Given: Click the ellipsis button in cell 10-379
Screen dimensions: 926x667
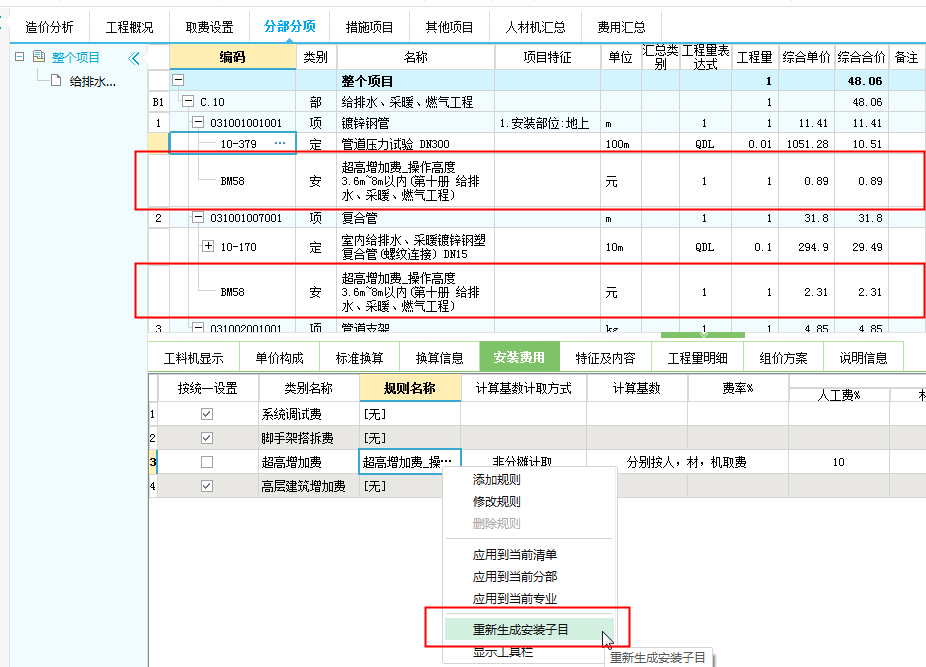Looking at the screenshot, I should 280,144.
